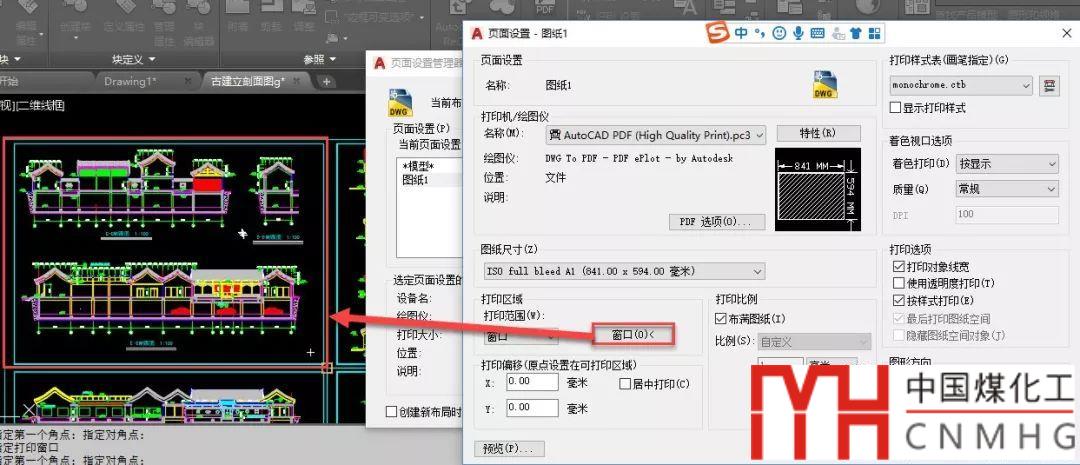Click the X offset input field
1080x465 pixels.
pos(531,382)
